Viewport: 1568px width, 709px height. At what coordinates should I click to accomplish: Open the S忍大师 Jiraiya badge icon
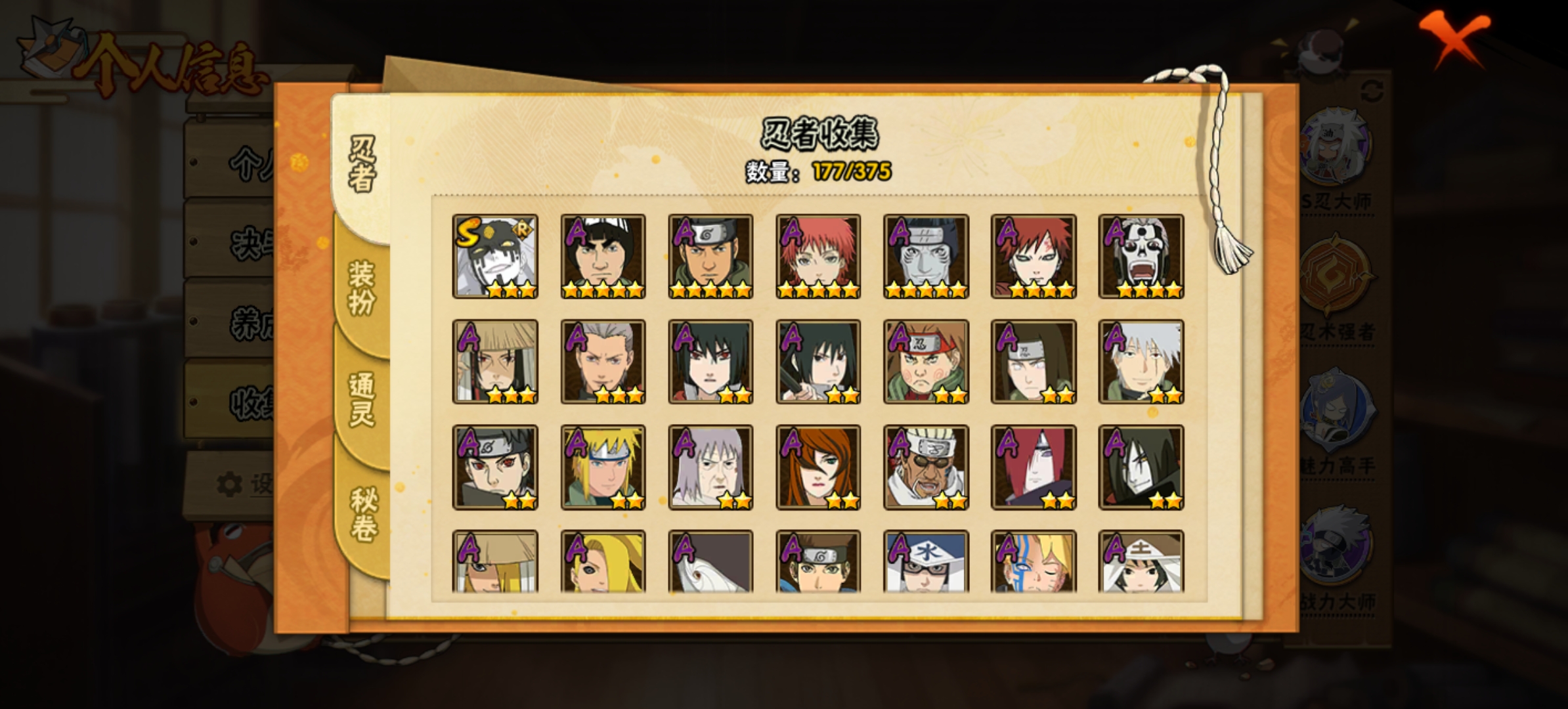[x=1336, y=148]
